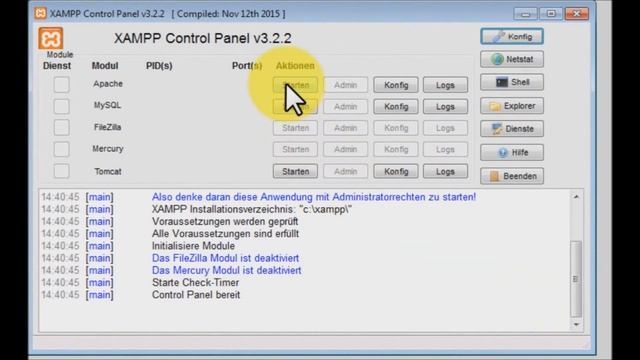Click Beenden to quit XAMPP
The image size is (640, 360).
[x=512, y=176]
